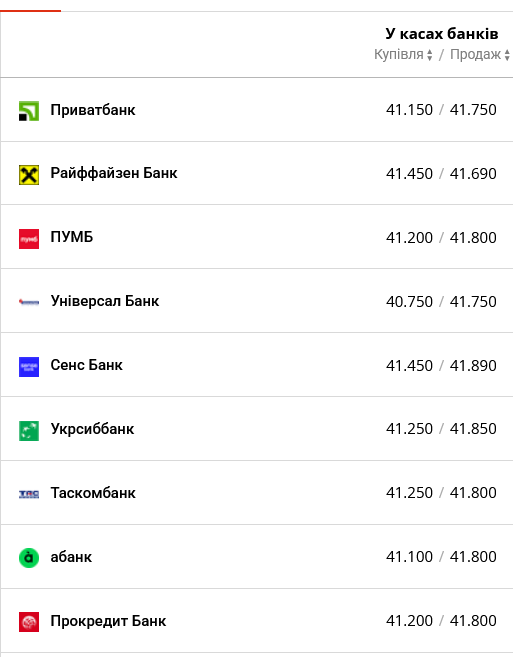Sort by Купівля using its arrows
513x657 pixels.
coord(429,55)
